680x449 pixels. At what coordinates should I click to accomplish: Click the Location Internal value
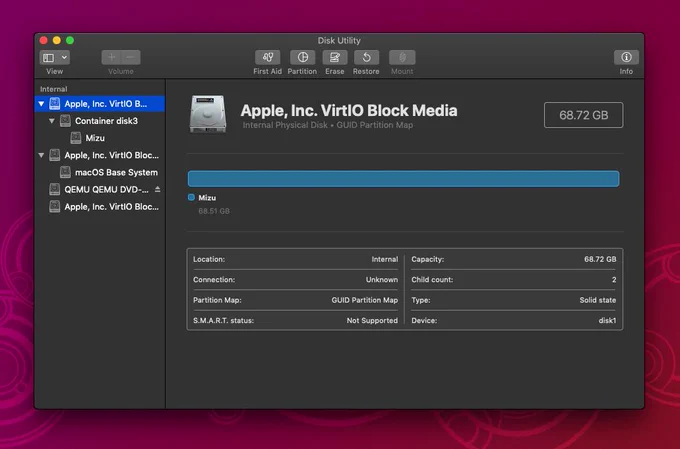385,259
